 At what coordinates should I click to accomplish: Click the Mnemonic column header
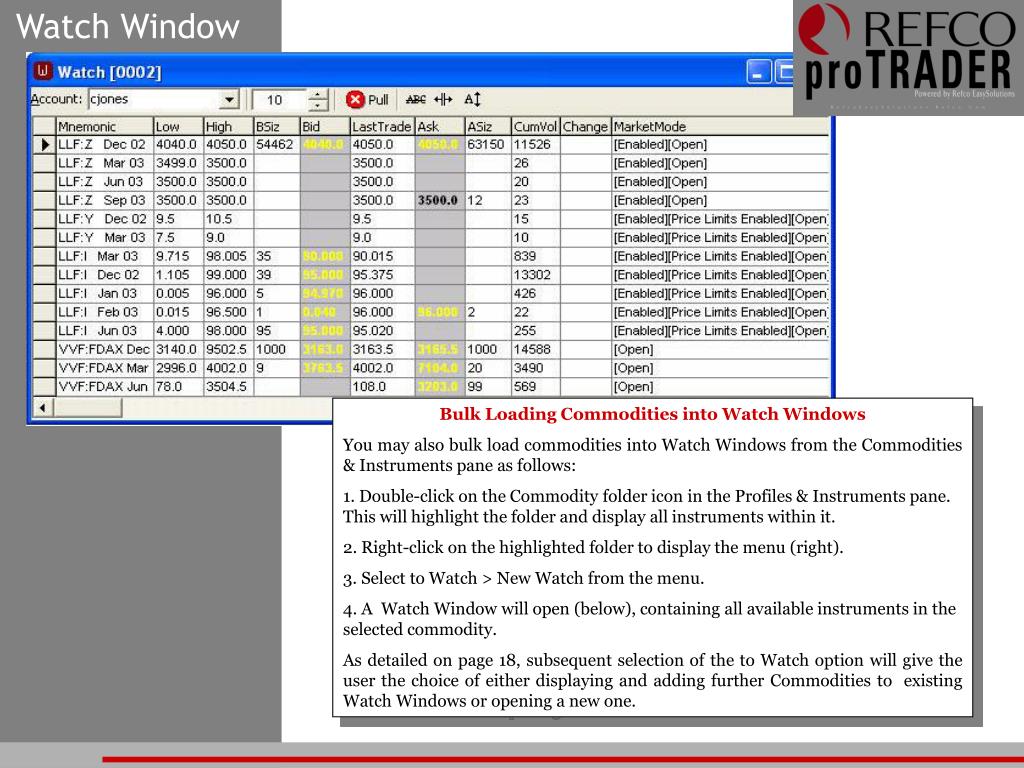pyautogui.click(x=105, y=126)
